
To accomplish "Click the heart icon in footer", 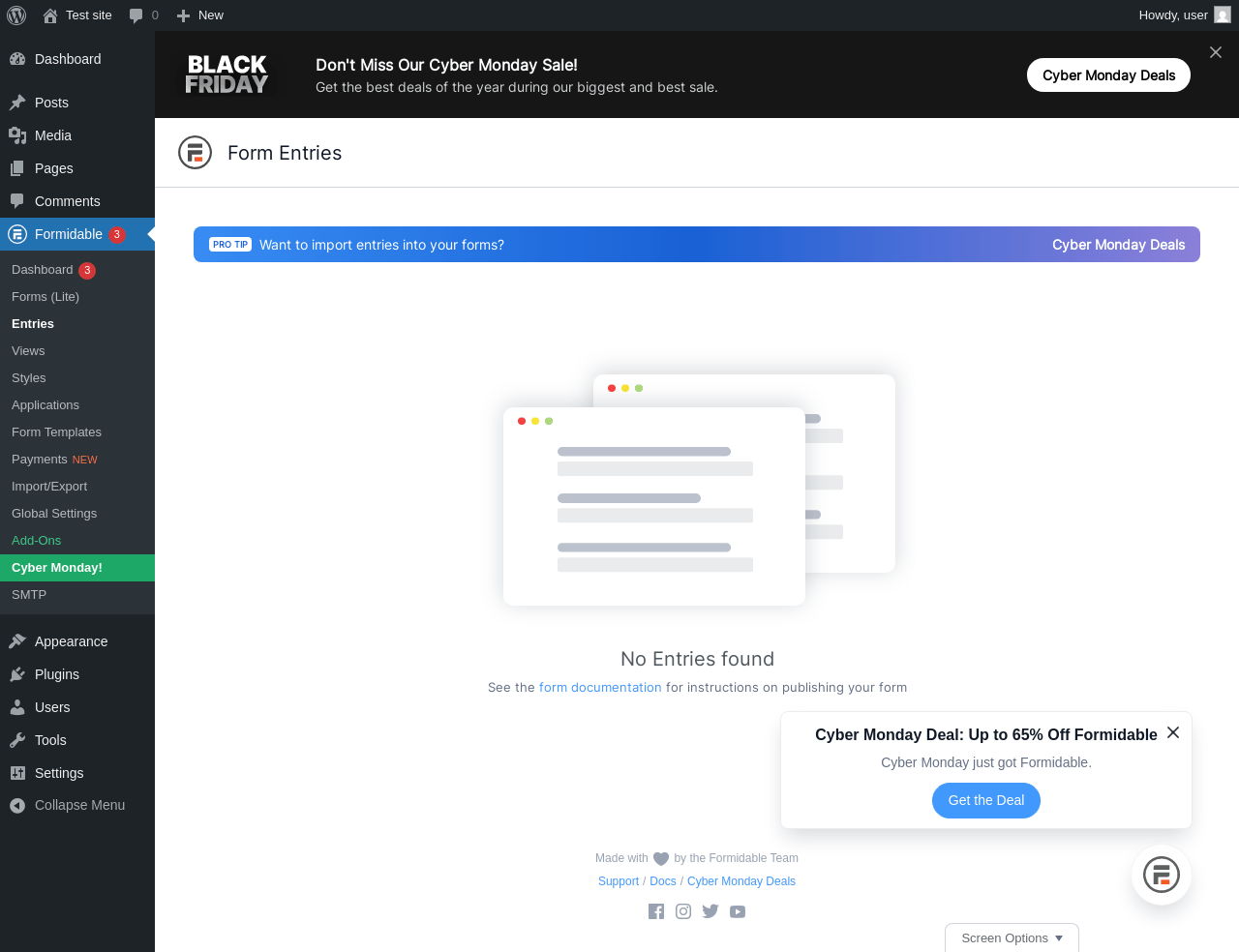I will 661,859.
